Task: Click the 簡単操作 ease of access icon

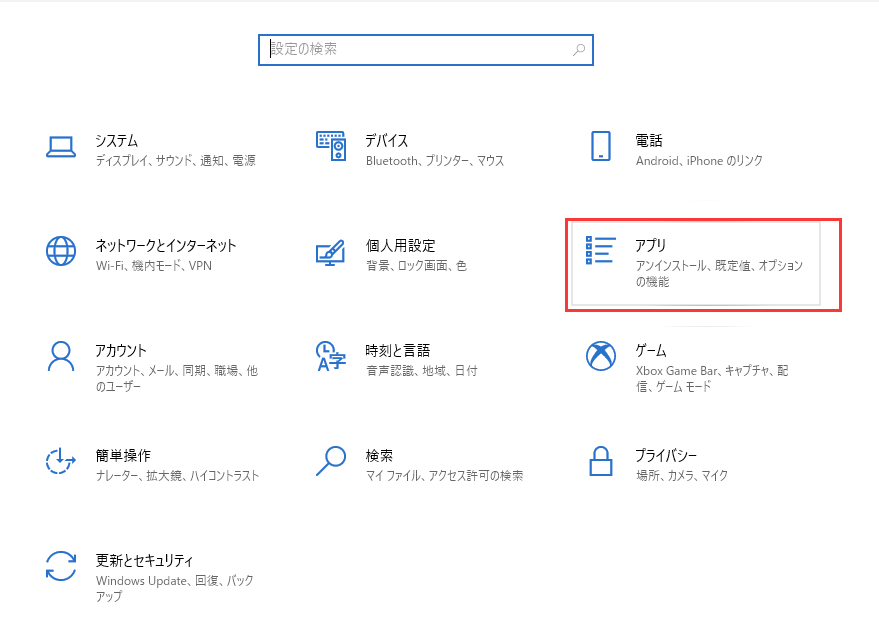Action: (x=61, y=461)
